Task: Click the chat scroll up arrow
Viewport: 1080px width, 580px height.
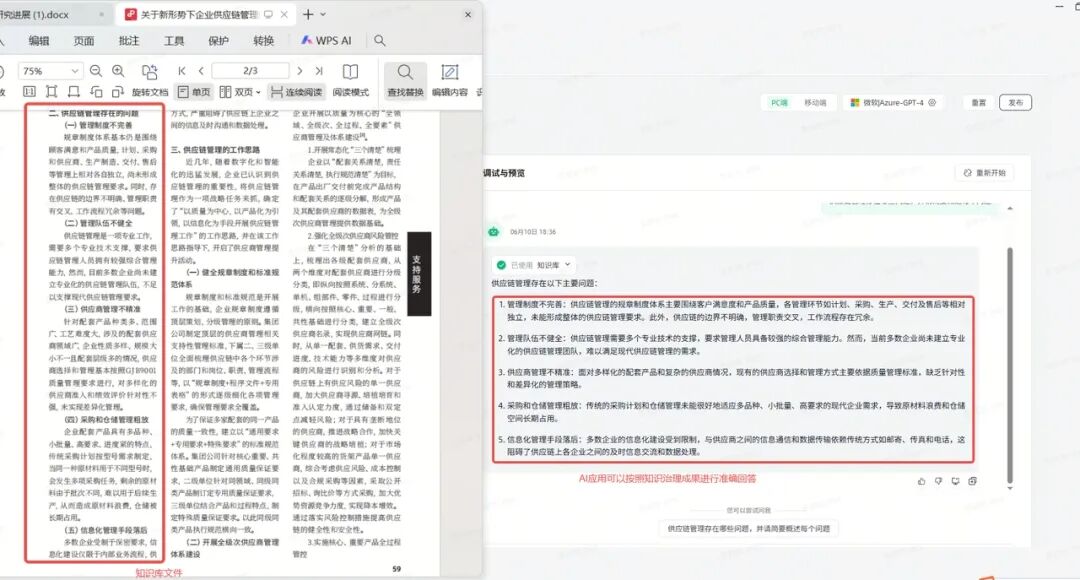Action: [x=1010, y=208]
